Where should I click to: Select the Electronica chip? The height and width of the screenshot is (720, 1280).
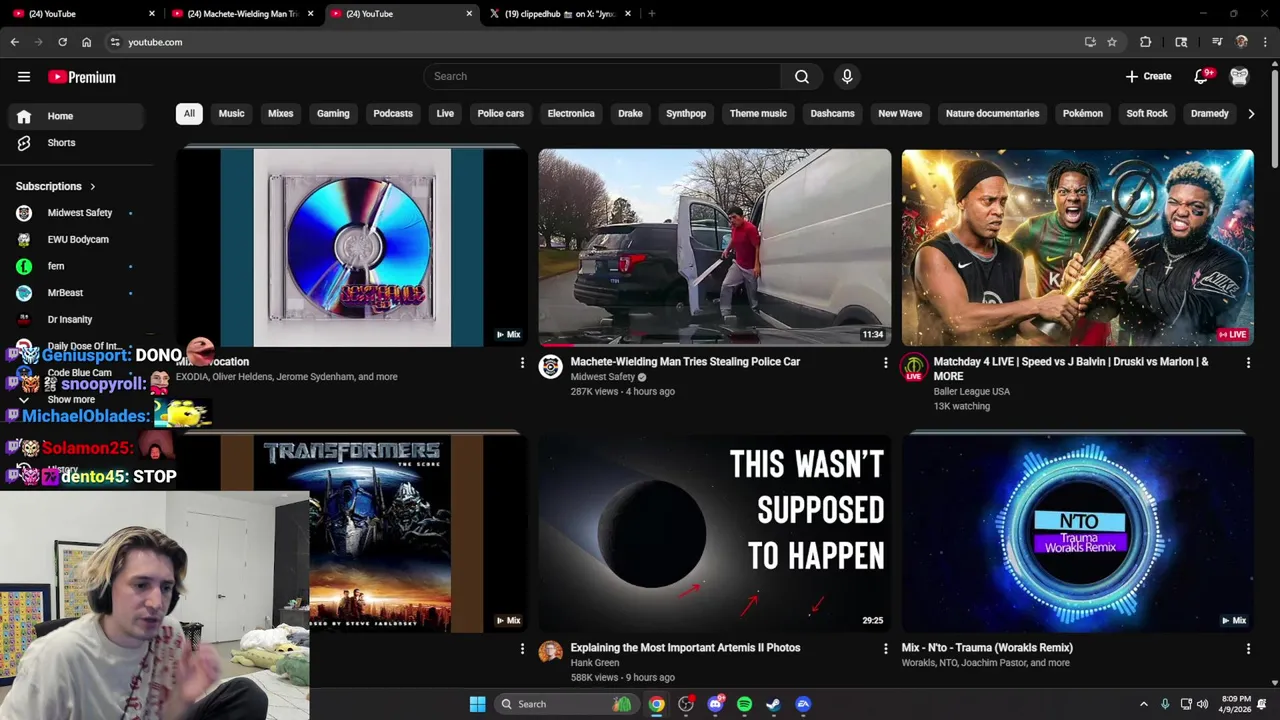[571, 113]
